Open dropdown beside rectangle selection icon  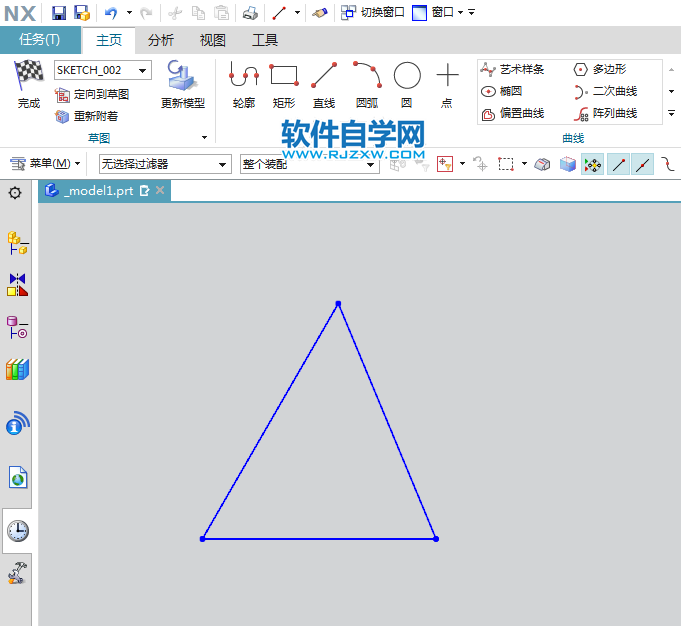click(x=524, y=164)
